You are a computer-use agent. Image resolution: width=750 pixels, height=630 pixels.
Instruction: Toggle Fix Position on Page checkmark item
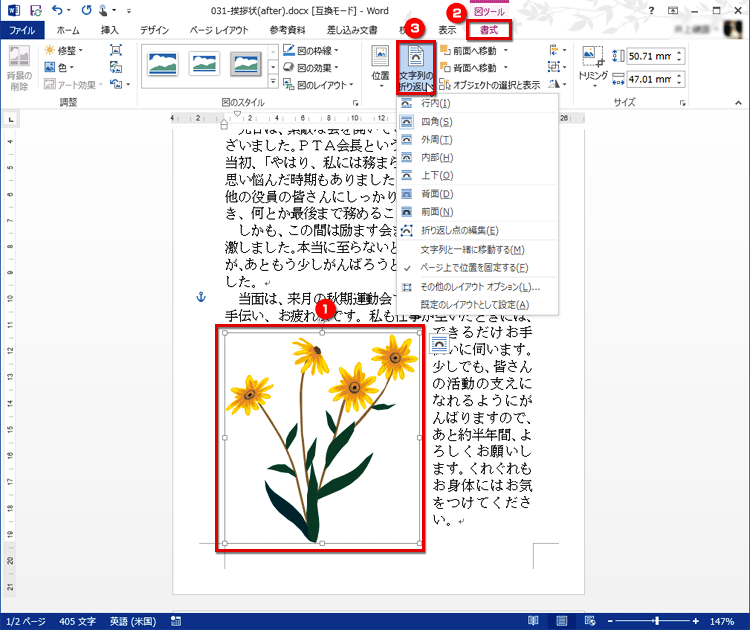(x=478, y=268)
